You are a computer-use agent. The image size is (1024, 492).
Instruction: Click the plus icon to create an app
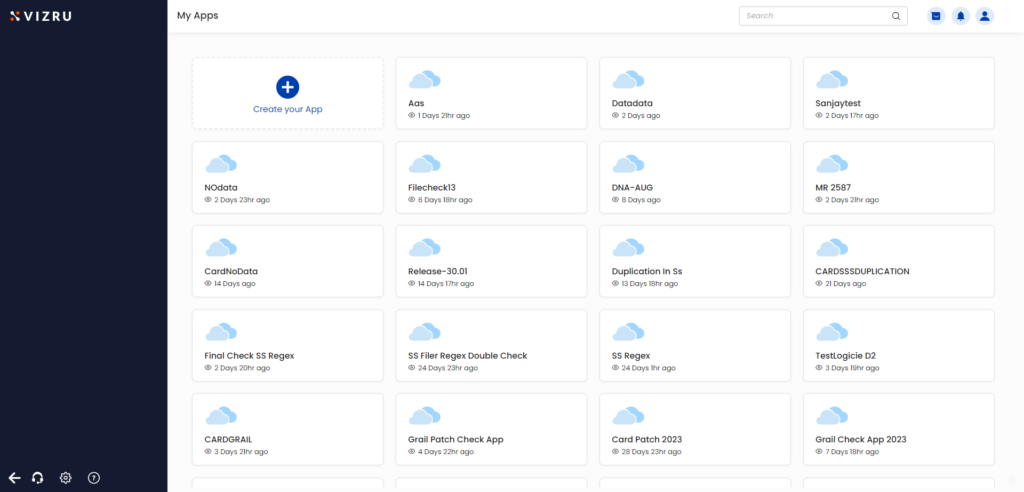coord(288,86)
